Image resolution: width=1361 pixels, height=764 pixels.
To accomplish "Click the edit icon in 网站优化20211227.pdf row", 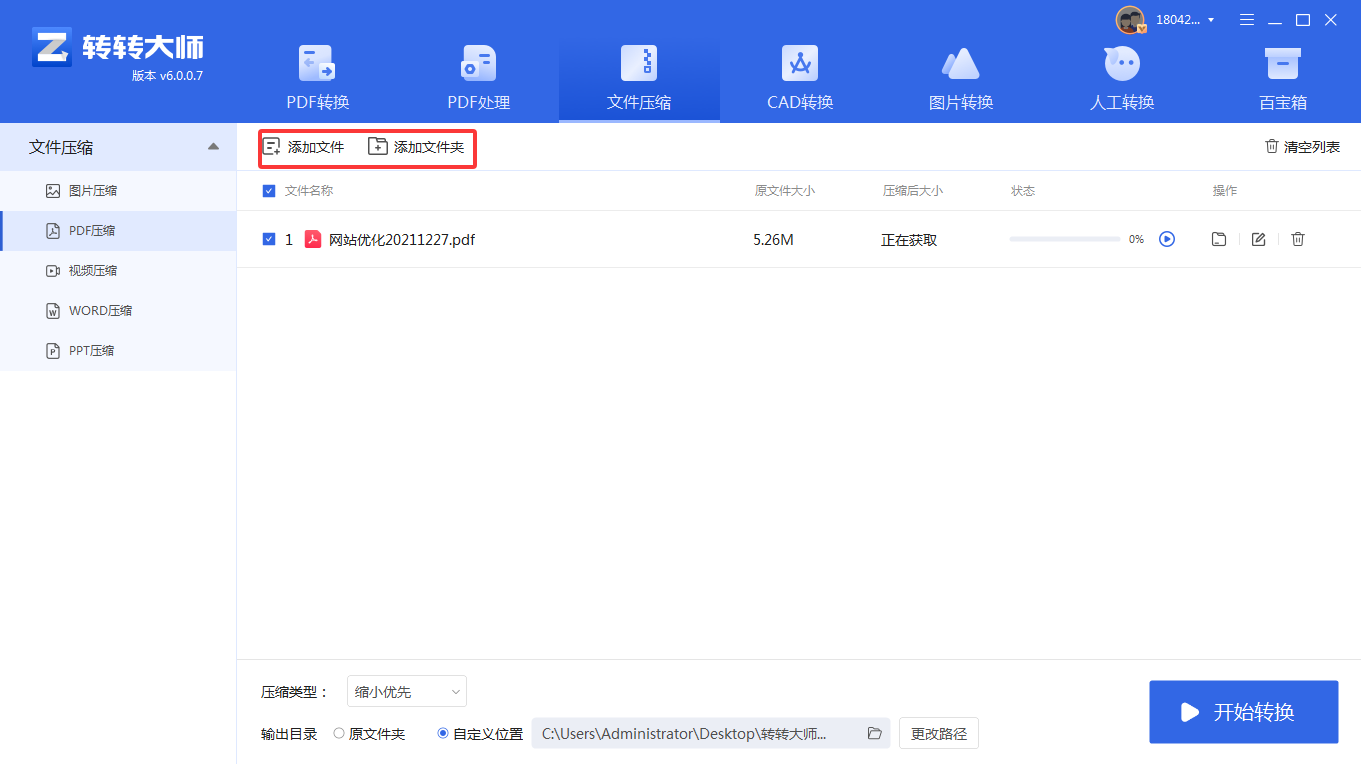I will [x=1259, y=239].
